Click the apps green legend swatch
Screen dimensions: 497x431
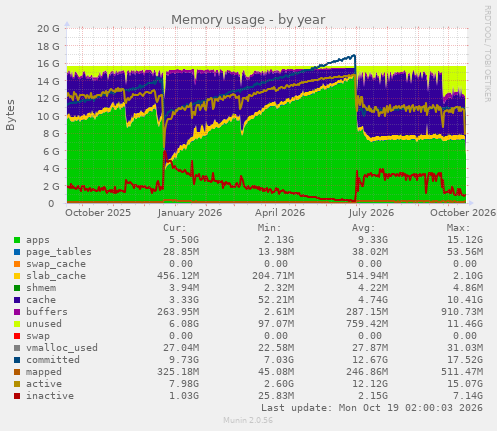tap(17, 240)
